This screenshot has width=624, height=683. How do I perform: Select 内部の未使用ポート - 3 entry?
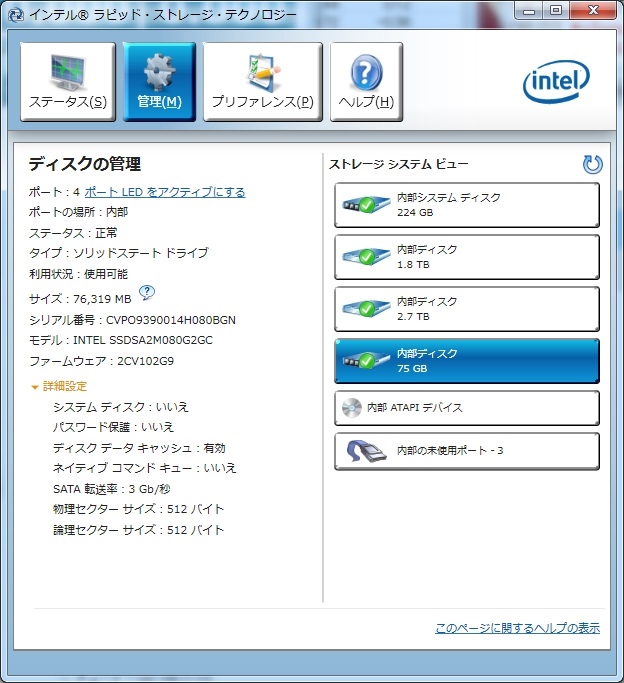point(467,451)
